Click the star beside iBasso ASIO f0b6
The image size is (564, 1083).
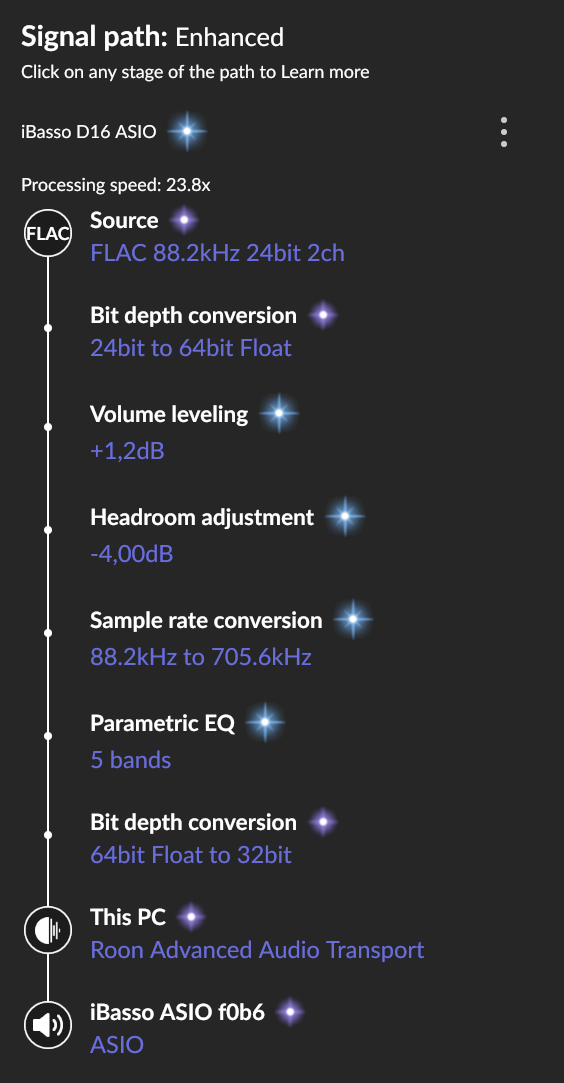tap(290, 1013)
